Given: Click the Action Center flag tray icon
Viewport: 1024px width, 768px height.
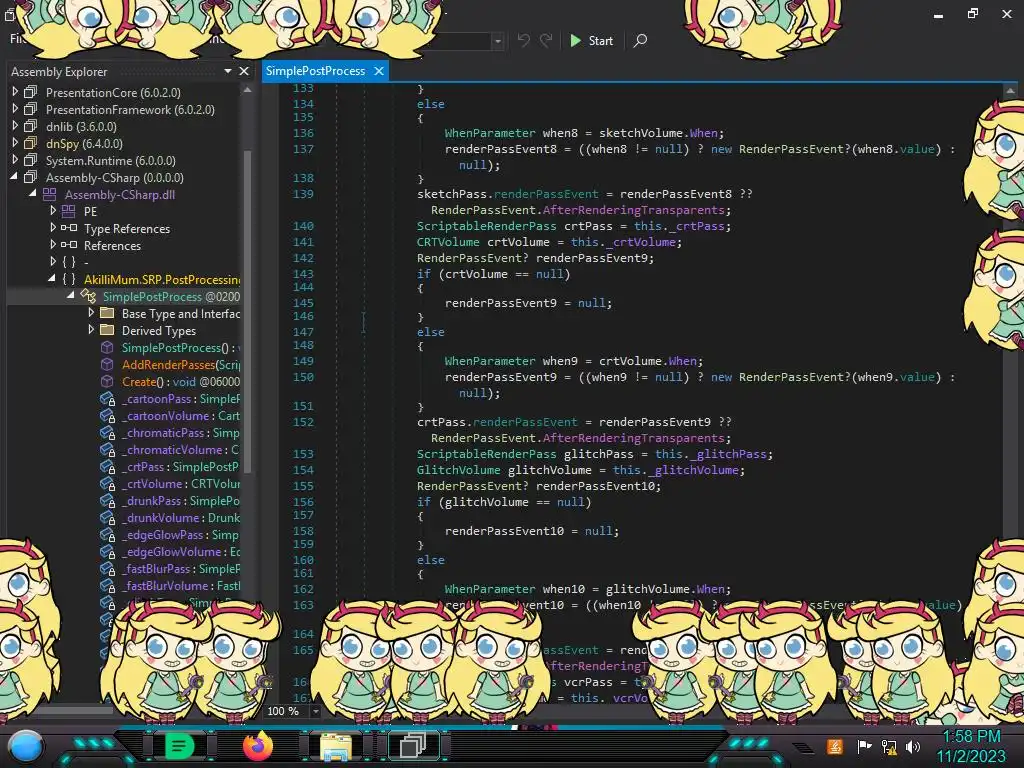Looking at the screenshot, I should point(865,746).
